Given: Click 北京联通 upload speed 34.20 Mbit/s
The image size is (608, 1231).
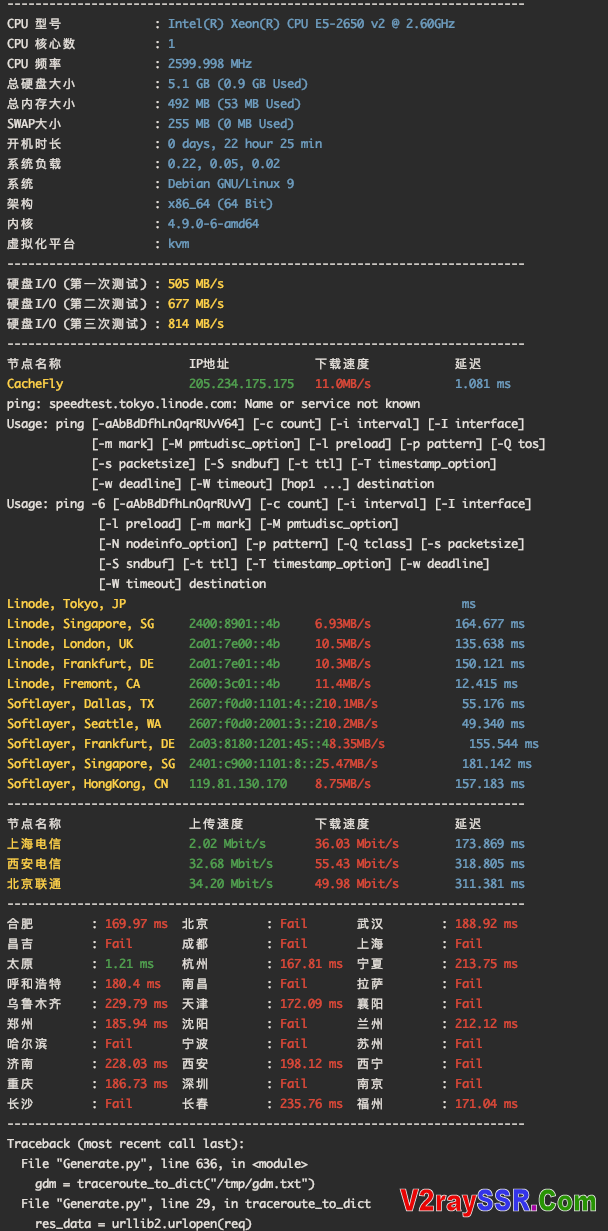Looking at the screenshot, I should tap(231, 883).
